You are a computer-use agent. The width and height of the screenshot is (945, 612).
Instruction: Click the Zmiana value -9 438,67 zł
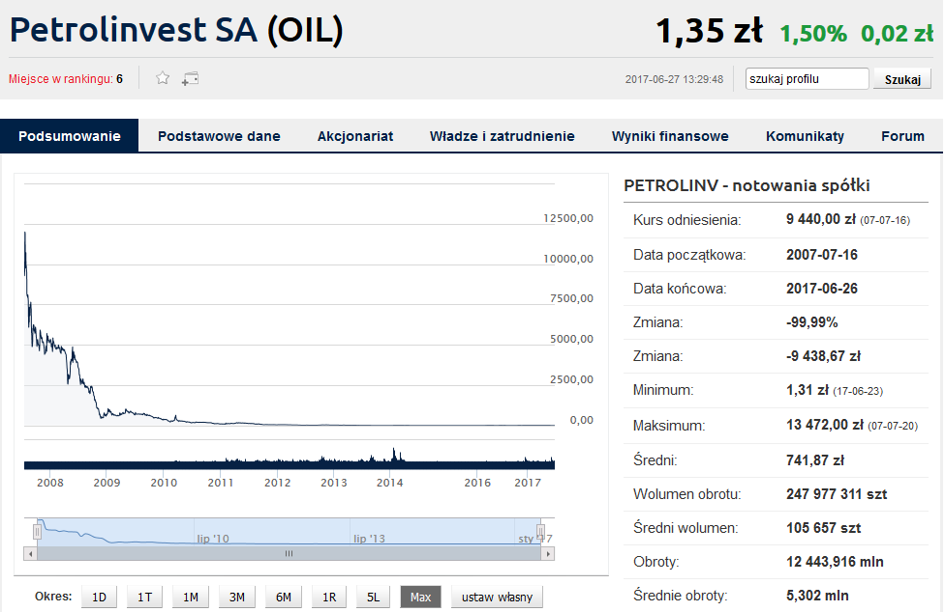click(x=823, y=356)
